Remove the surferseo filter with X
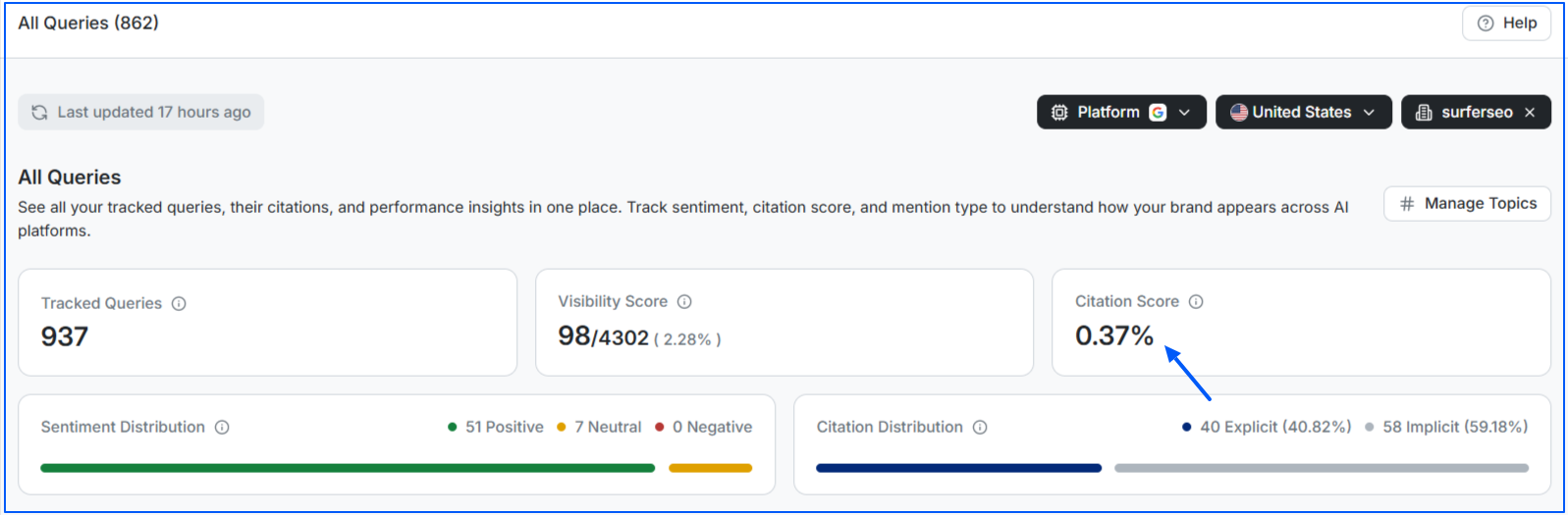 pyautogui.click(x=1530, y=112)
